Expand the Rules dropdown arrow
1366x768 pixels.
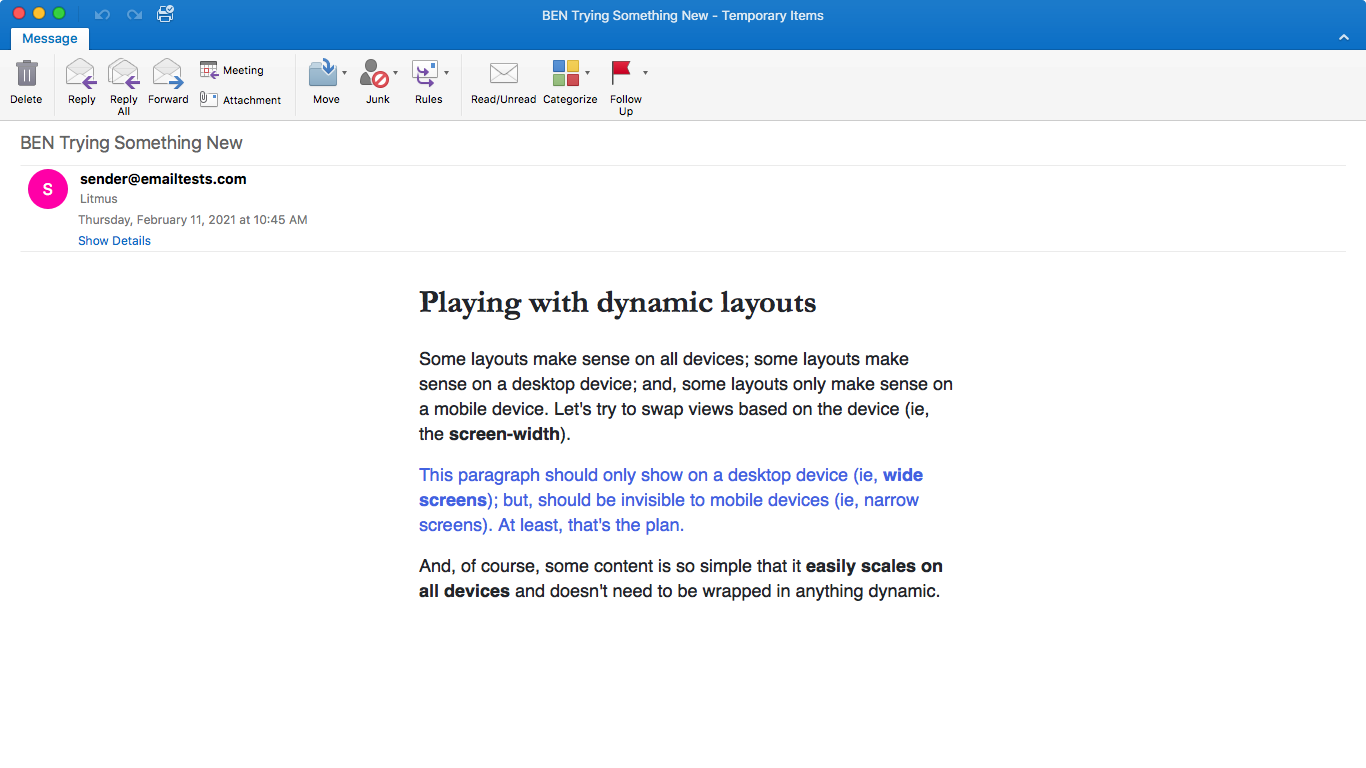pyautogui.click(x=446, y=73)
